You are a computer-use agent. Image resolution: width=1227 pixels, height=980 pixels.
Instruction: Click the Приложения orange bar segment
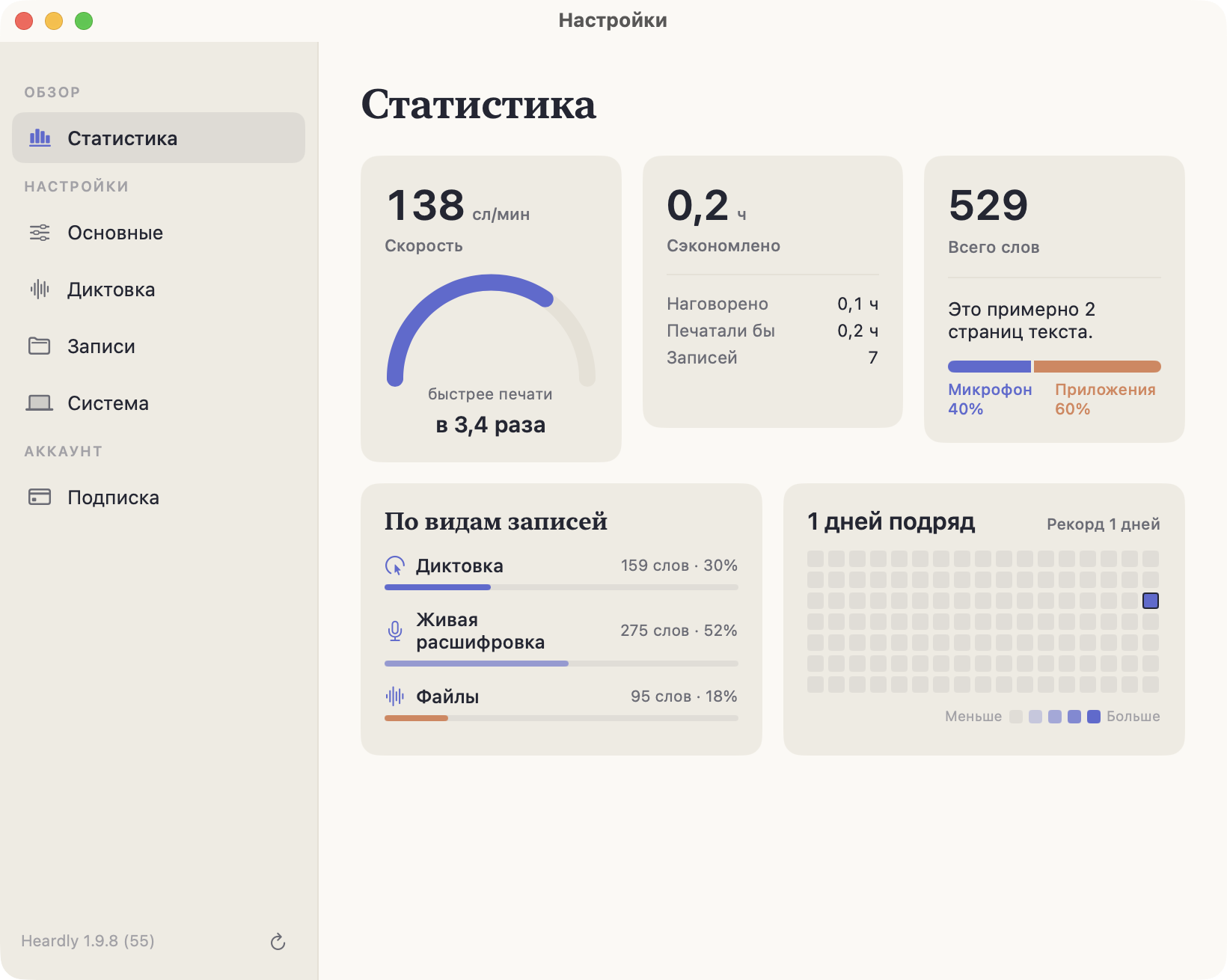pos(1098,367)
